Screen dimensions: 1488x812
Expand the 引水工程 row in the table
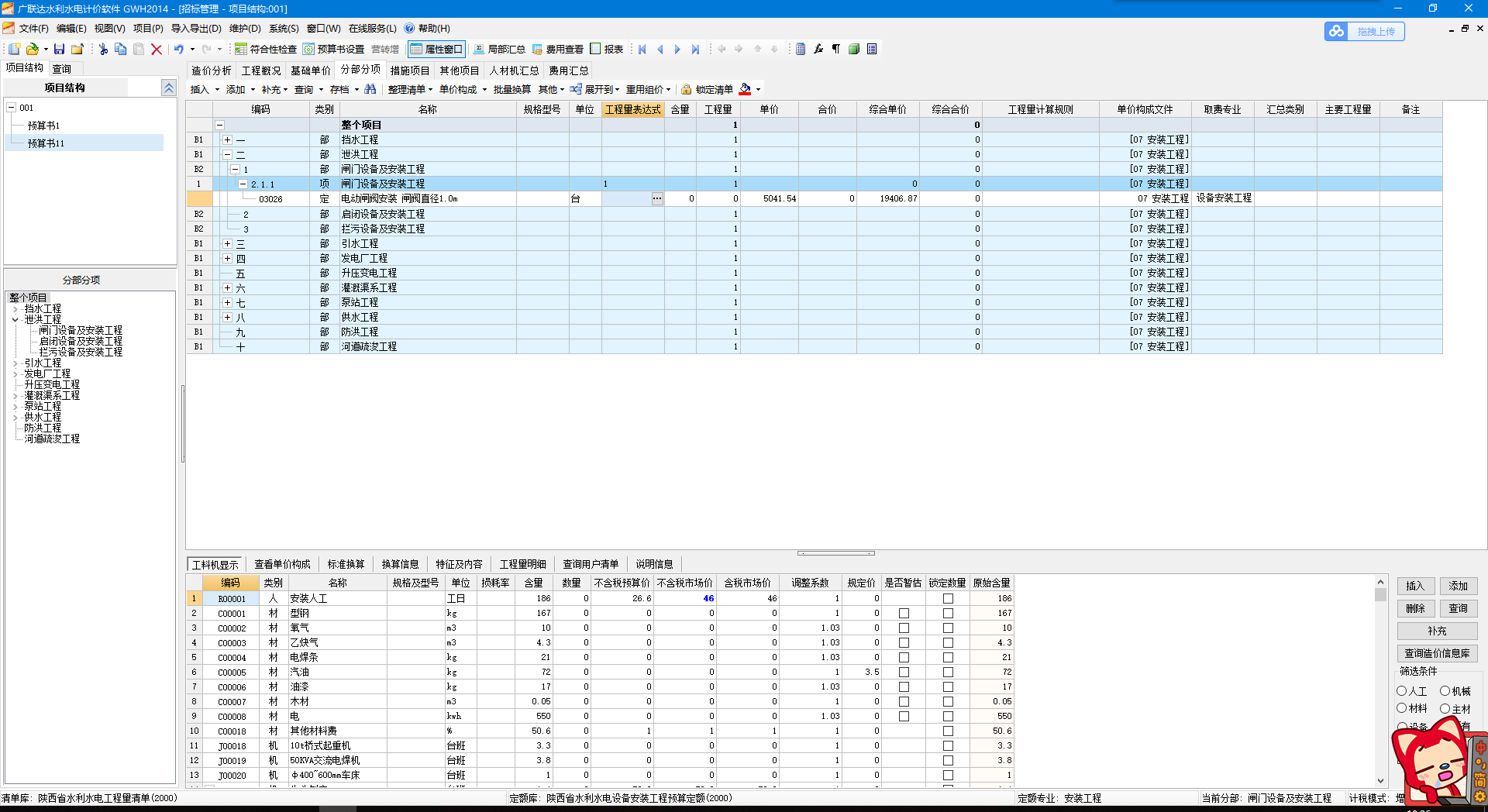227,243
